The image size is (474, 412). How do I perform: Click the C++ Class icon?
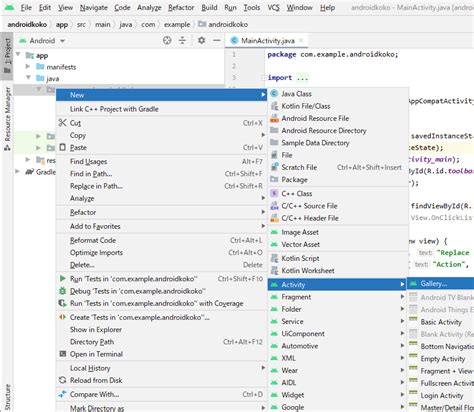[274, 193]
